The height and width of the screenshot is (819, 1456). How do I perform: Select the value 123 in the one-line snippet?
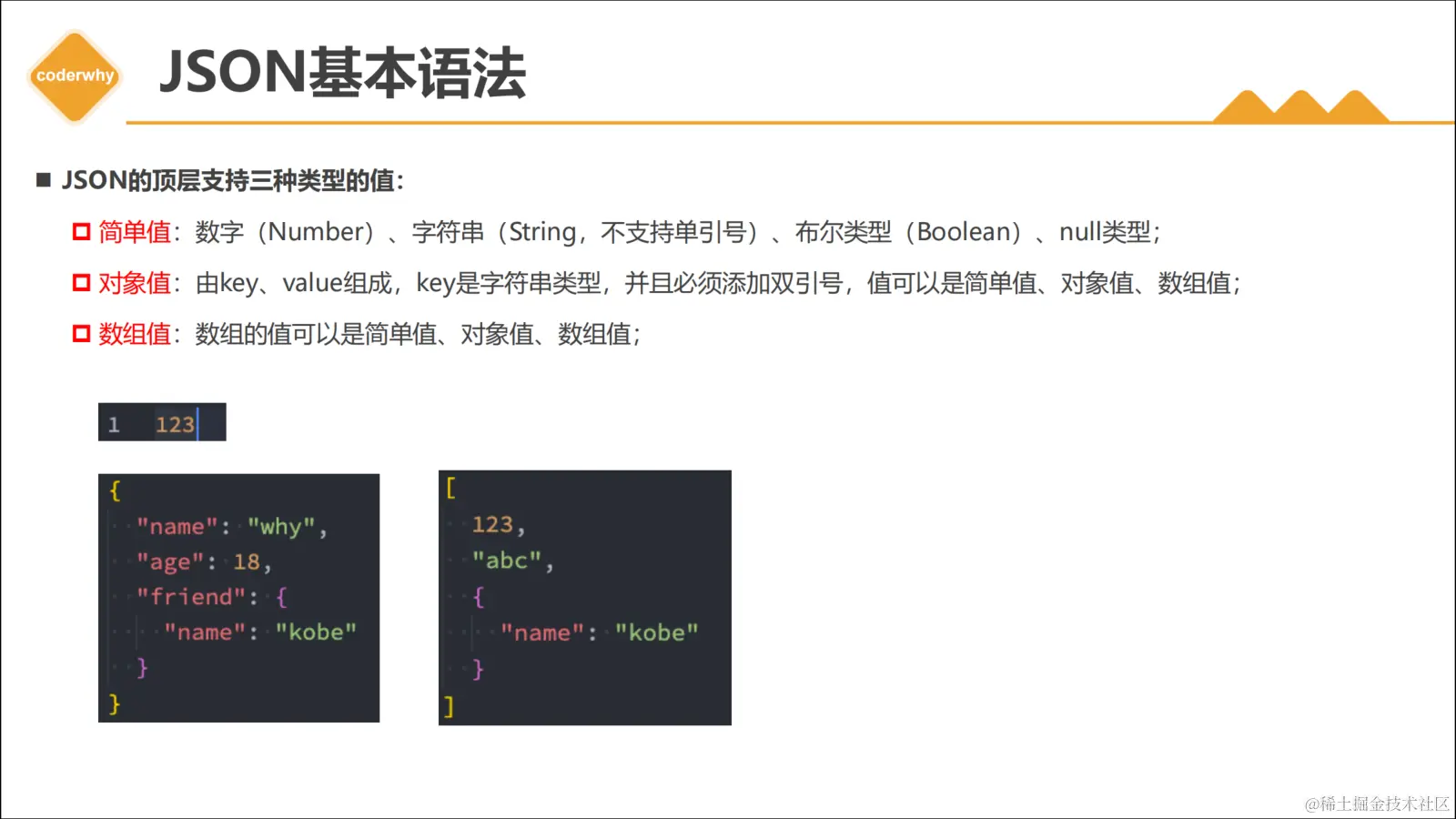click(x=175, y=425)
